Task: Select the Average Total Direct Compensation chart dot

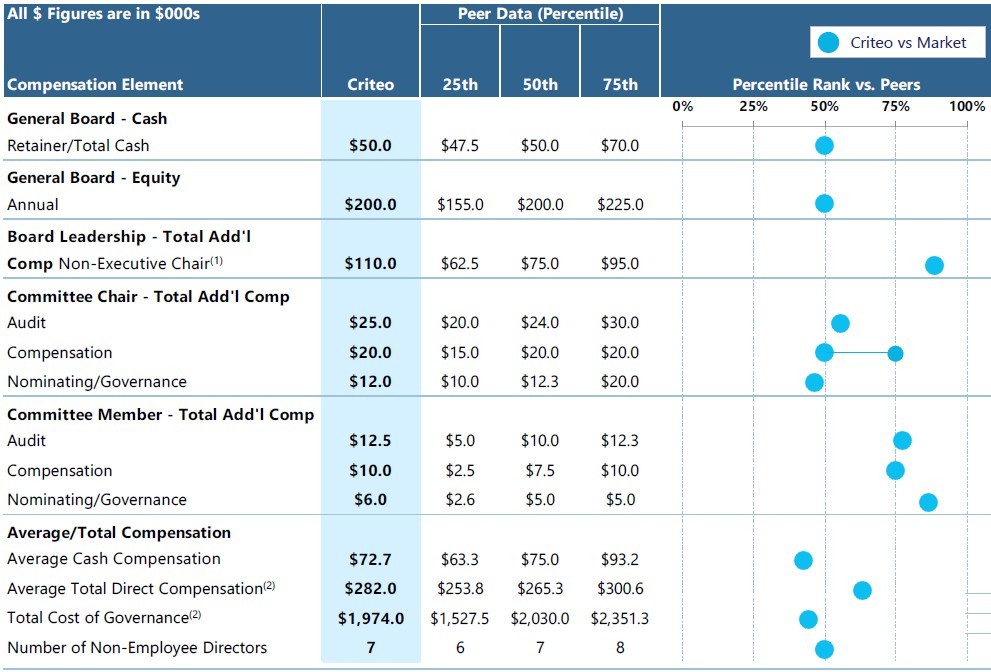Action: 862,590
